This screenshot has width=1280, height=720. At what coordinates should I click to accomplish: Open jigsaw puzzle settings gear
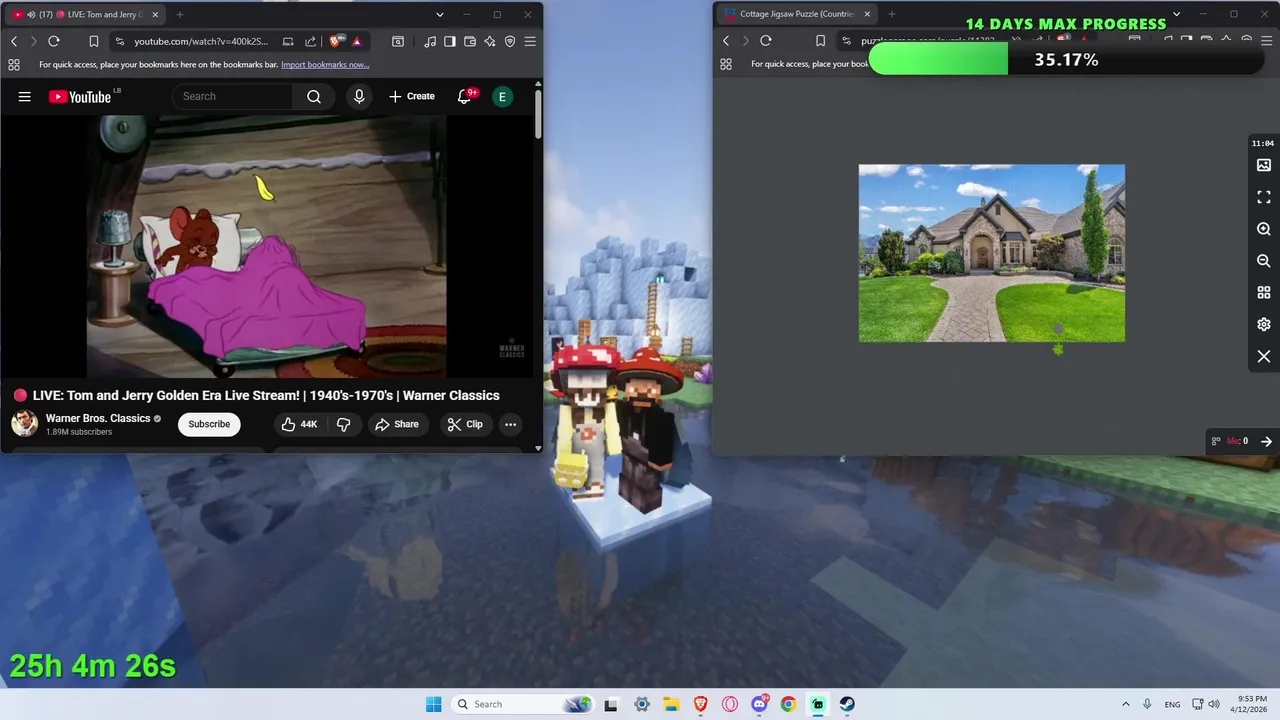1264,325
